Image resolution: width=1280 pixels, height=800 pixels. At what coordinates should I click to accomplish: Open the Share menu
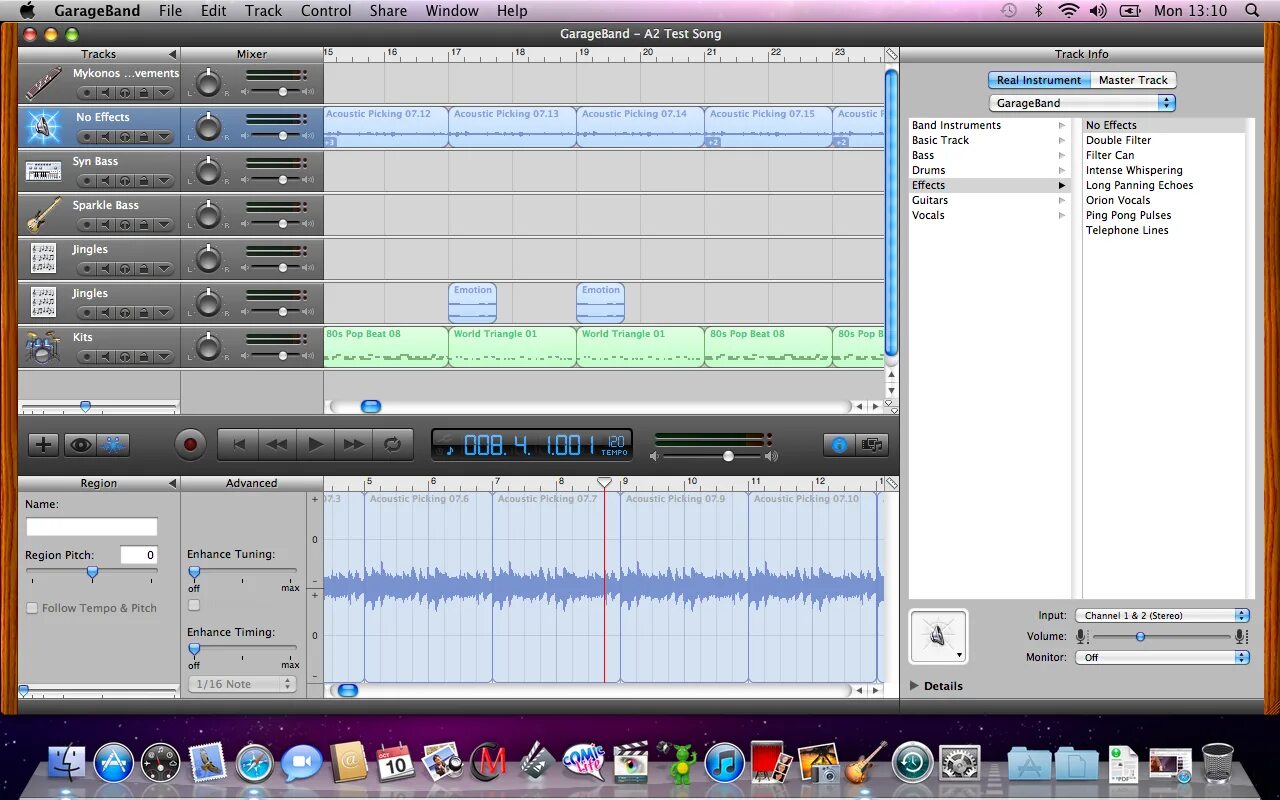point(388,11)
